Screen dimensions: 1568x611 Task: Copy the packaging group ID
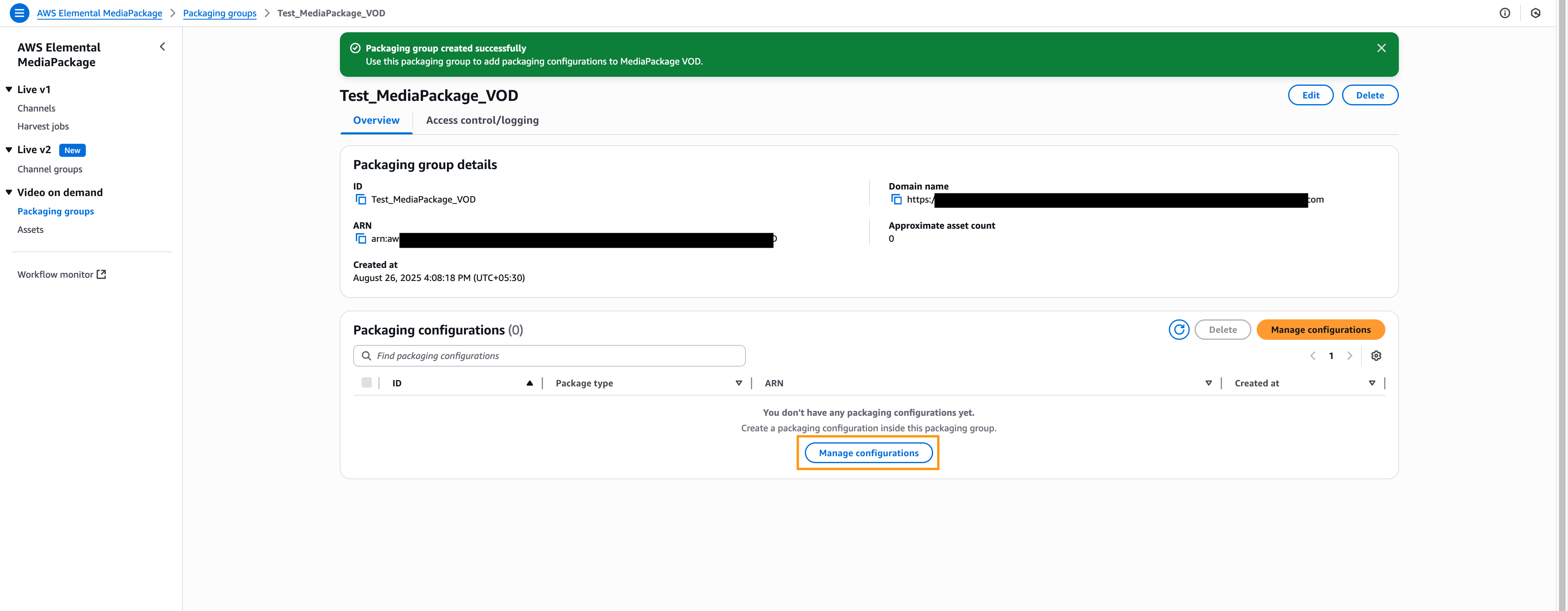pos(360,200)
